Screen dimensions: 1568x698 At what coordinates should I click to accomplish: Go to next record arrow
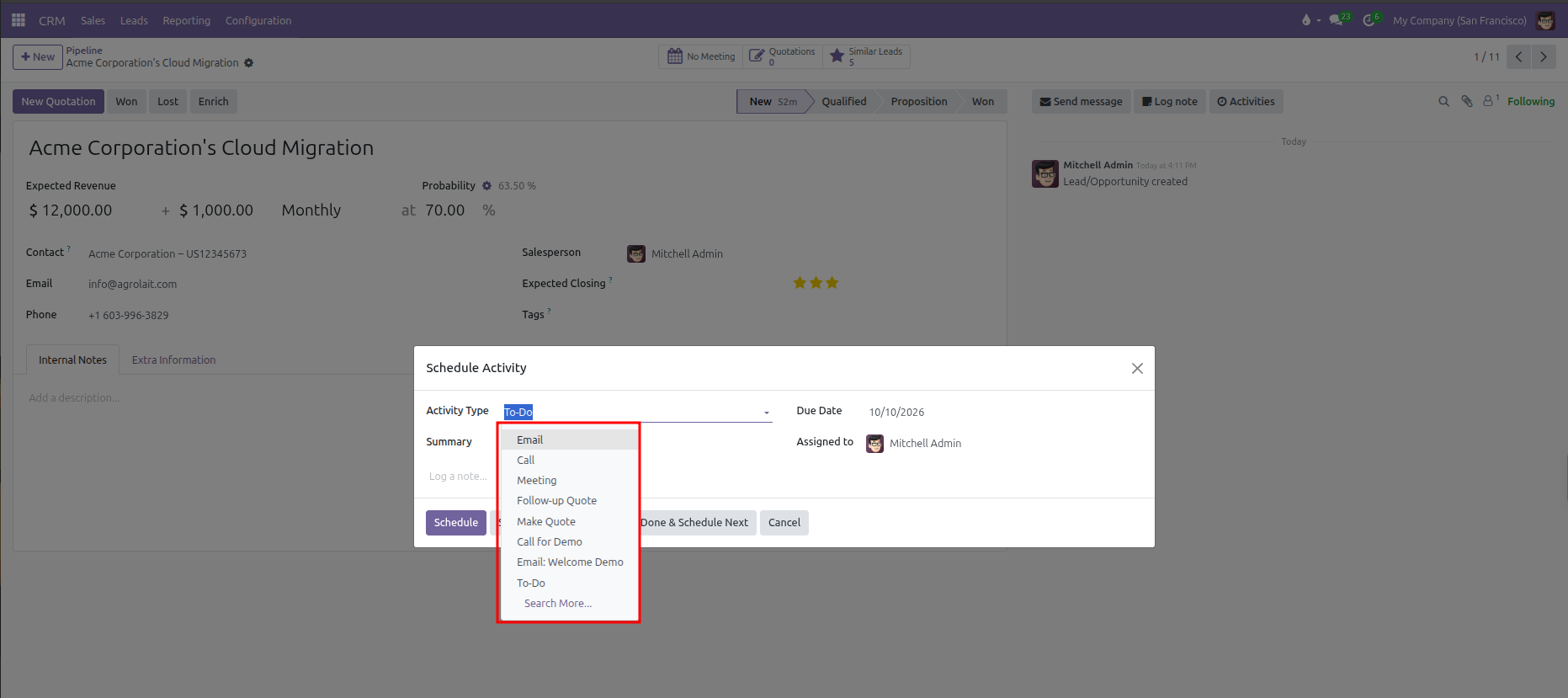coord(1543,57)
